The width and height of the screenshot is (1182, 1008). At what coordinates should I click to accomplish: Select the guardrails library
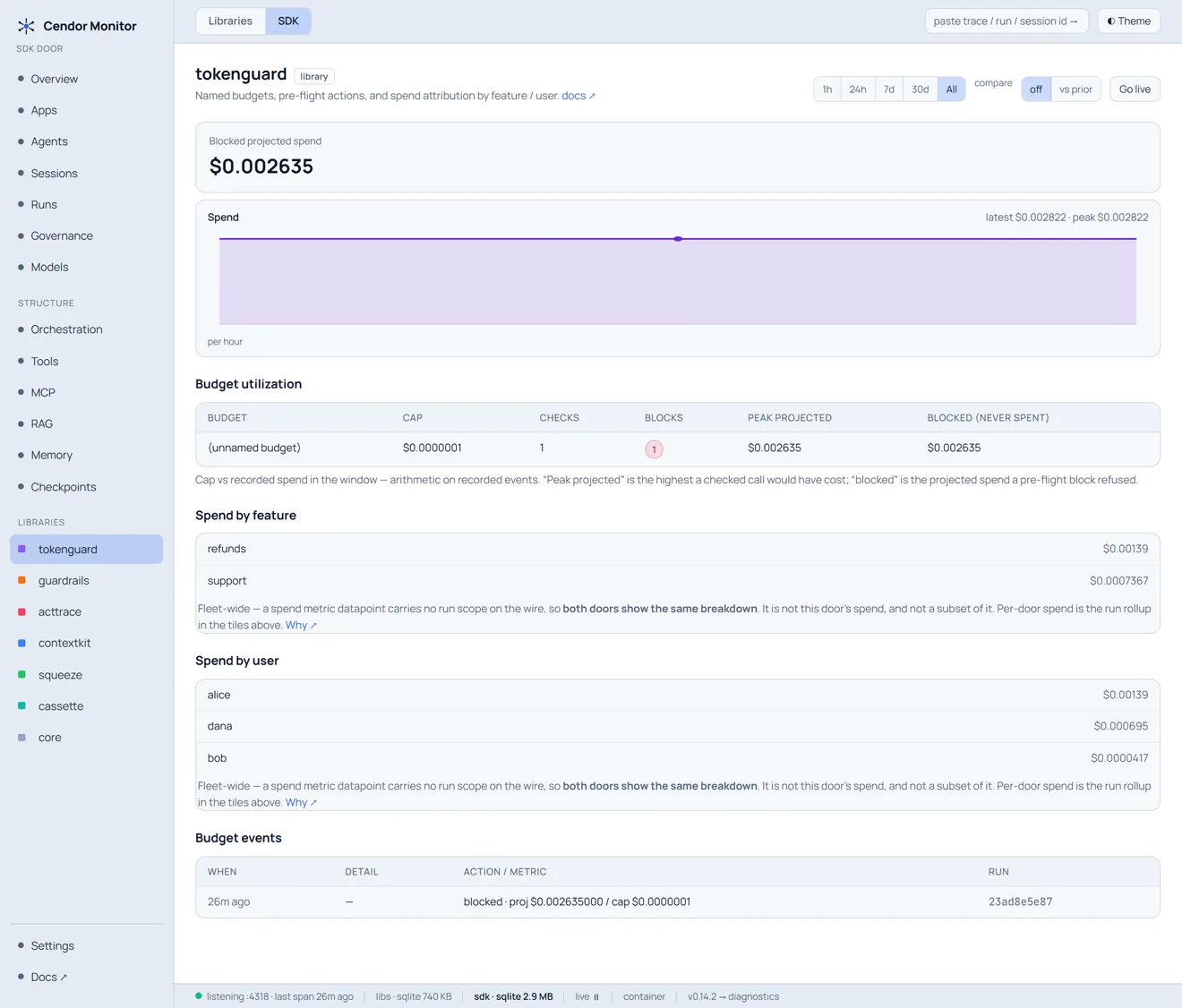click(86, 580)
